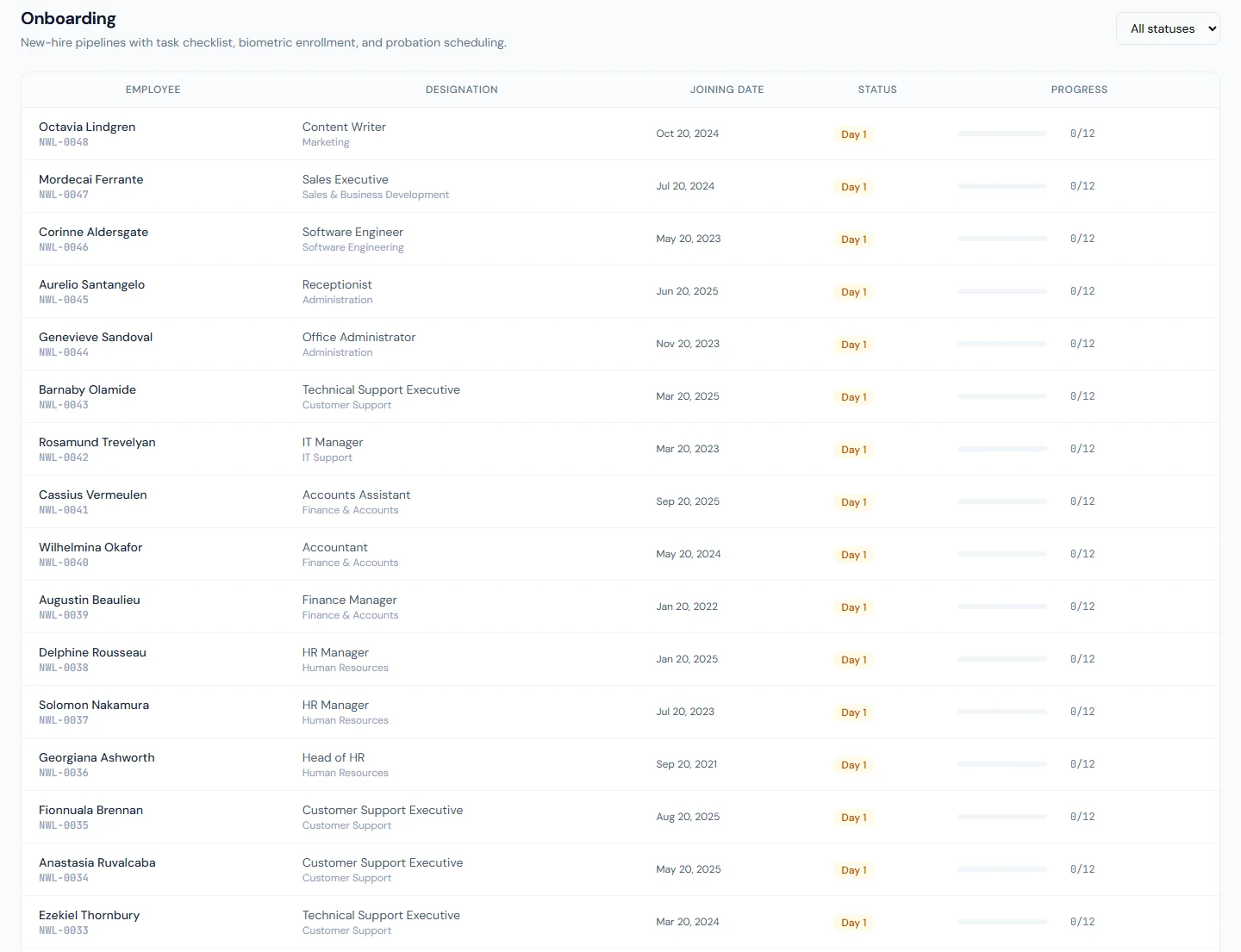Click the Progress column header
This screenshot has height=952, width=1241.
coord(1079,90)
